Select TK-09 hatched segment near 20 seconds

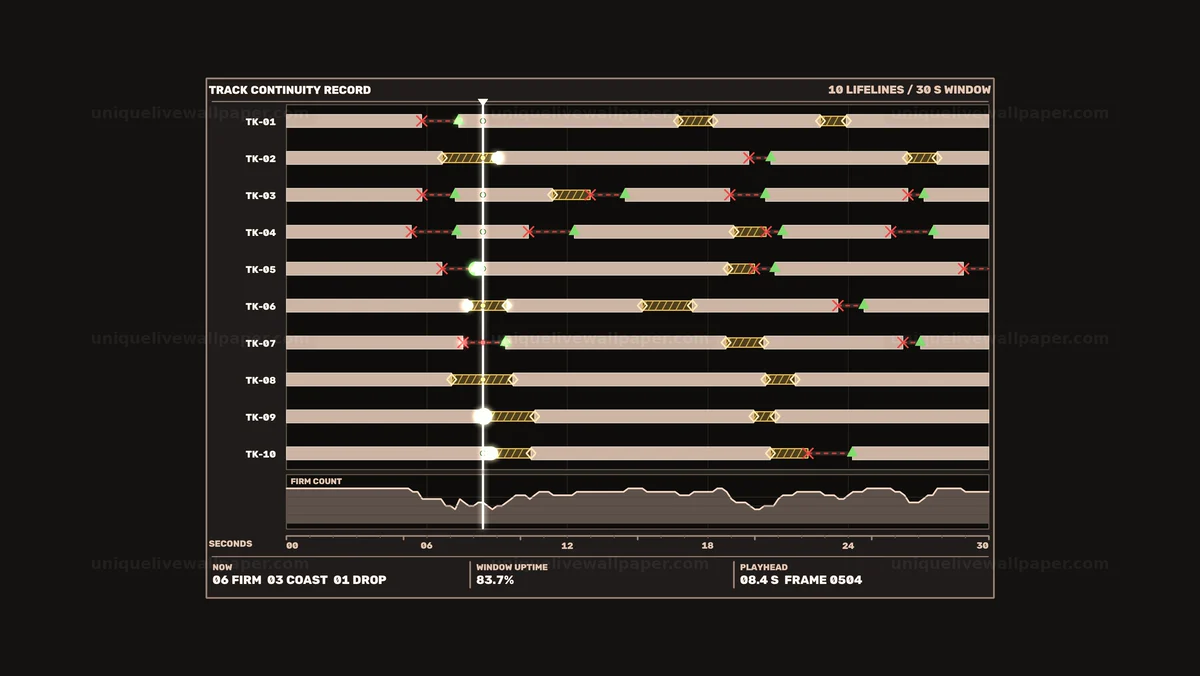[763, 417]
